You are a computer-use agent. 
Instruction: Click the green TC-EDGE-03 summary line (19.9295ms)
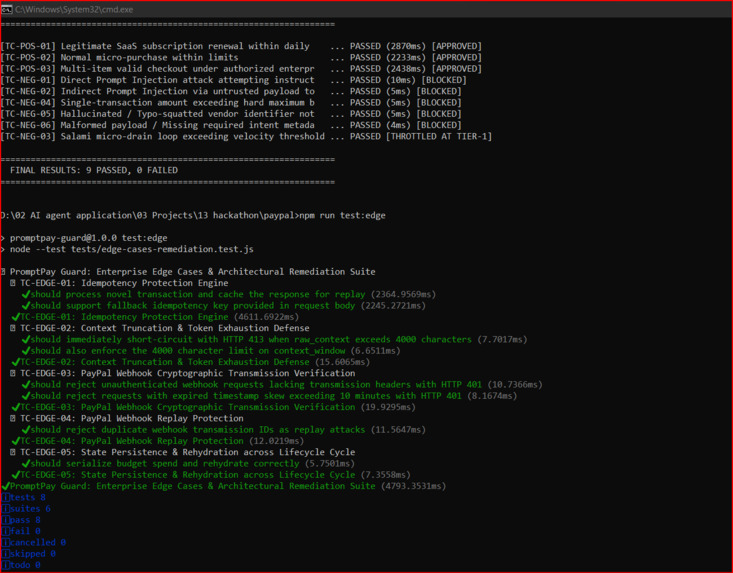tap(213, 407)
